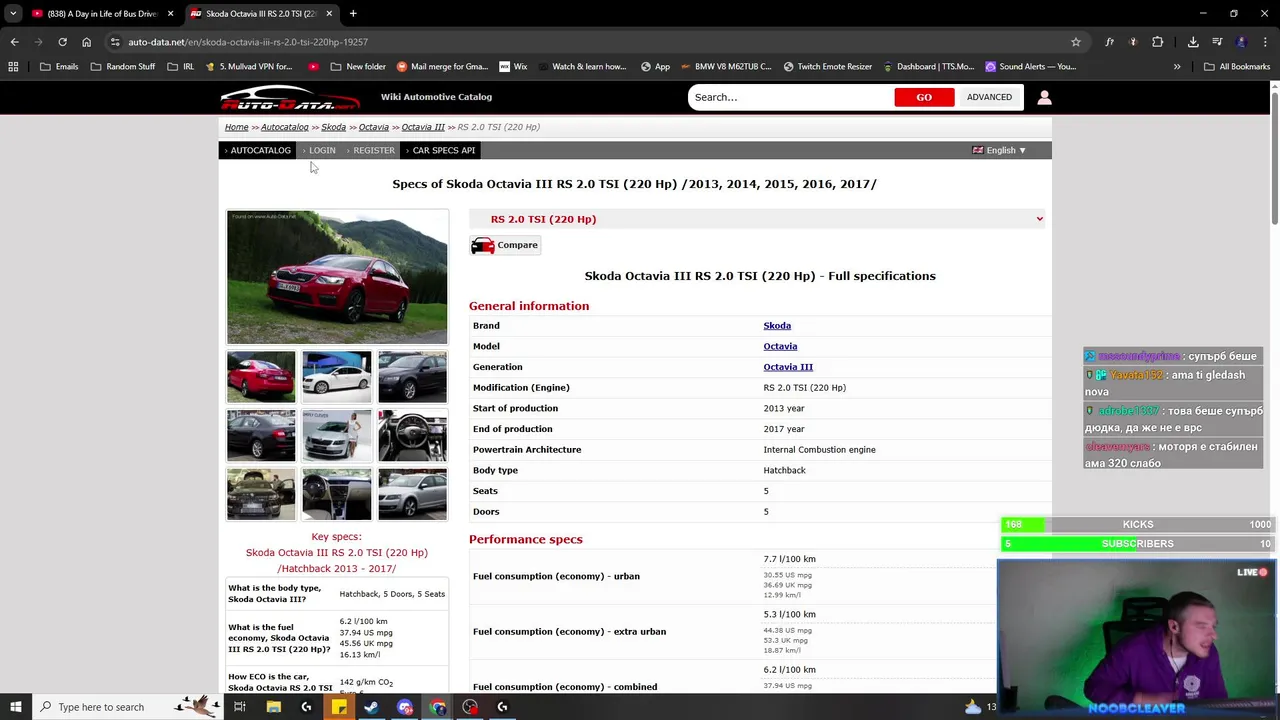Image resolution: width=1280 pixels, height=720 pixels.
Task: Switch to the A Day in Life of Bus Driver tab
Action: pyautogui.click(x=100, y=13)
